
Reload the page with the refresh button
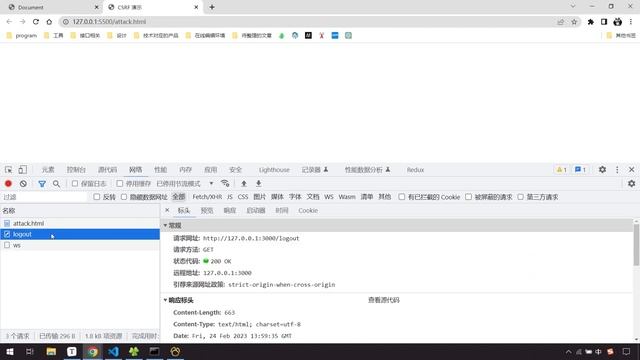click(x=36, y=22)
